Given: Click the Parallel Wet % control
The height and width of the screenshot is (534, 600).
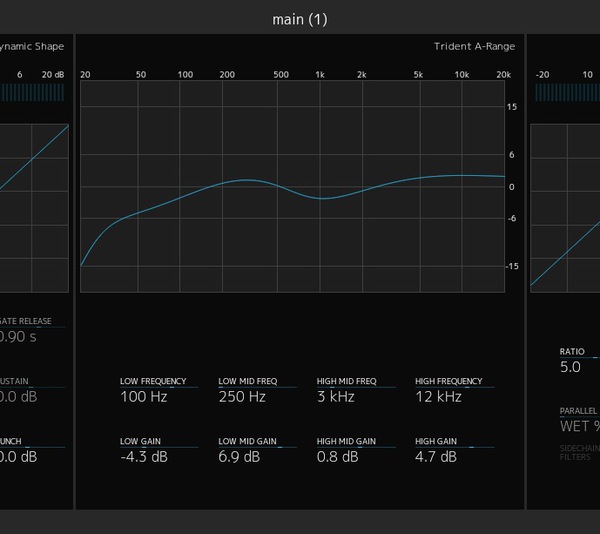Looking at the screenshot, I should click(579, 426).
